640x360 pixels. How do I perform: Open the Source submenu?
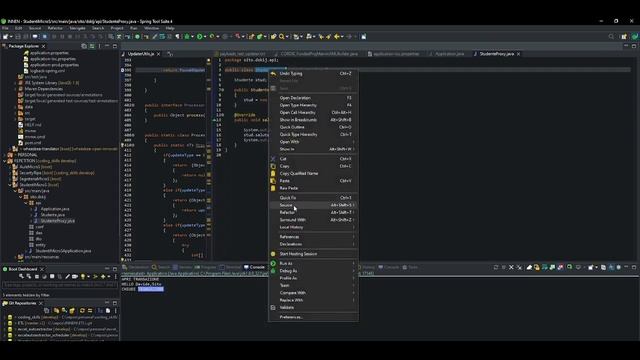click(x=313, y=205)
